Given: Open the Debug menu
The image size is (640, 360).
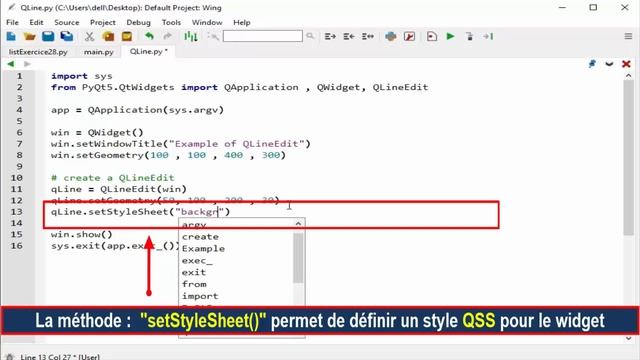Looking at the screenshot, I should (138, 22).
